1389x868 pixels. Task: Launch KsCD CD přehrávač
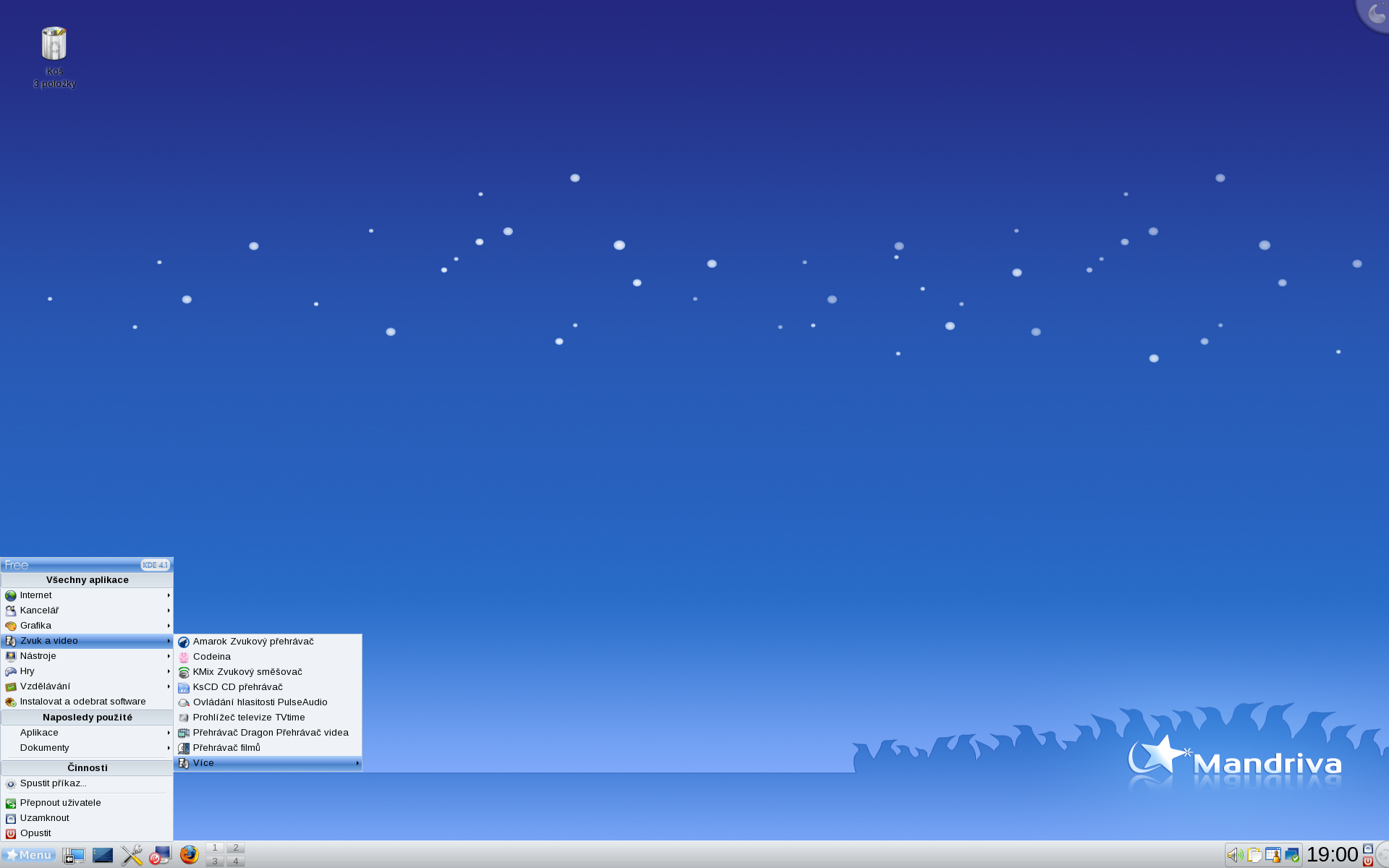pos(268,687)
